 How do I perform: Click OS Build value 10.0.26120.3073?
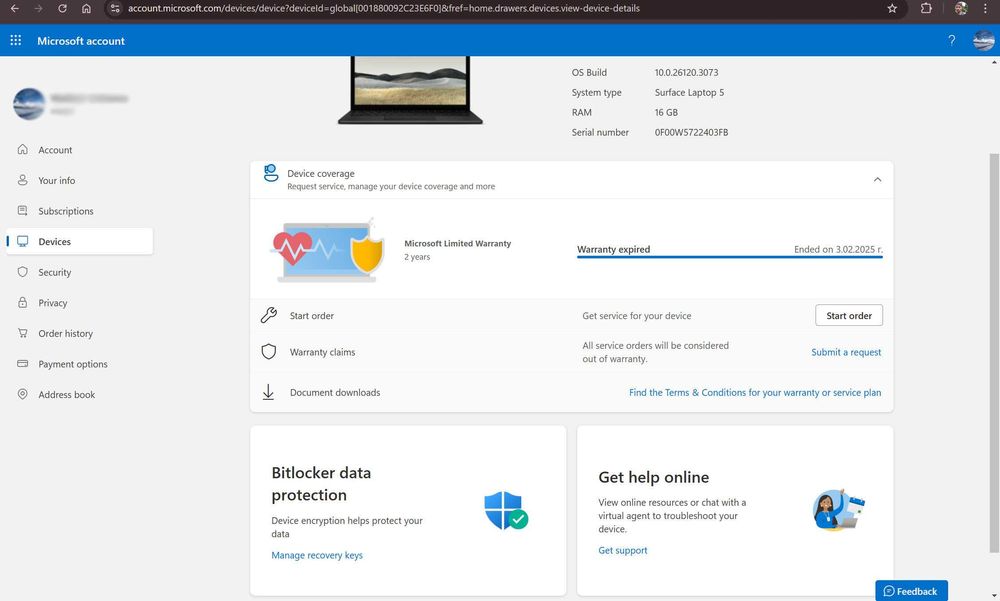[686, 72]
